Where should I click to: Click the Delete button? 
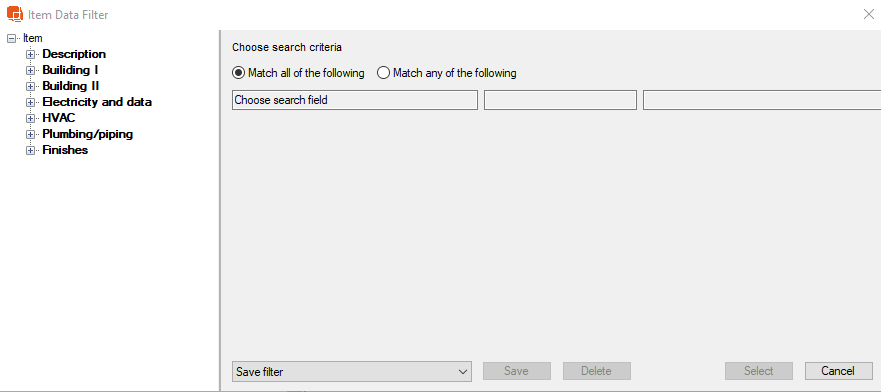click(x=597, y=371)
